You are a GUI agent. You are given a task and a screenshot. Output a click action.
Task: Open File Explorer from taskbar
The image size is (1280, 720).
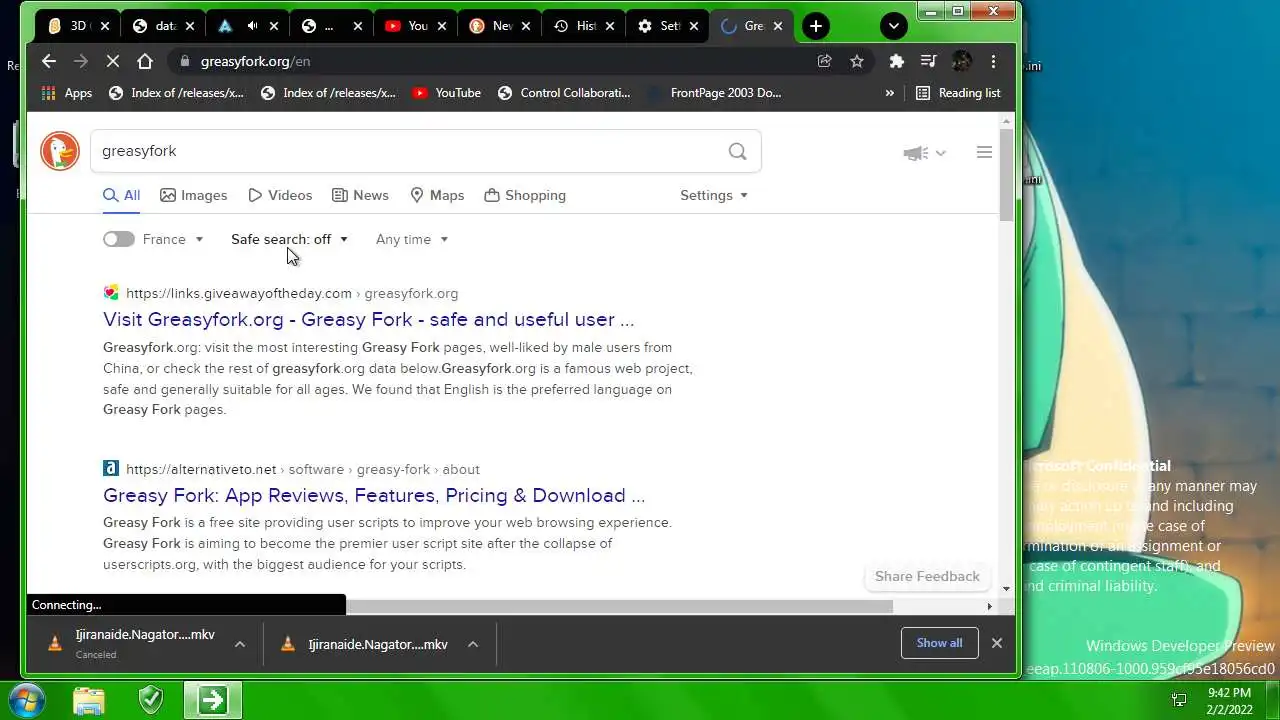[x=89, y=699]
